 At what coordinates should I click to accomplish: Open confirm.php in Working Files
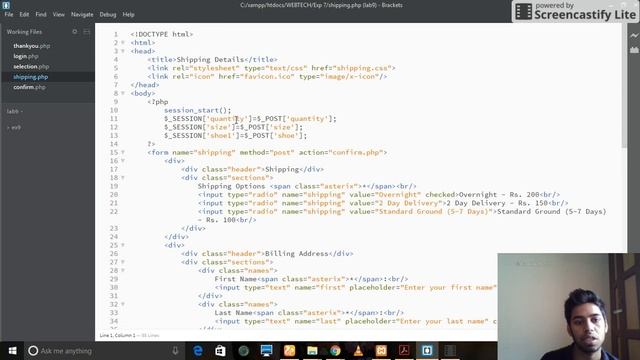29,87
